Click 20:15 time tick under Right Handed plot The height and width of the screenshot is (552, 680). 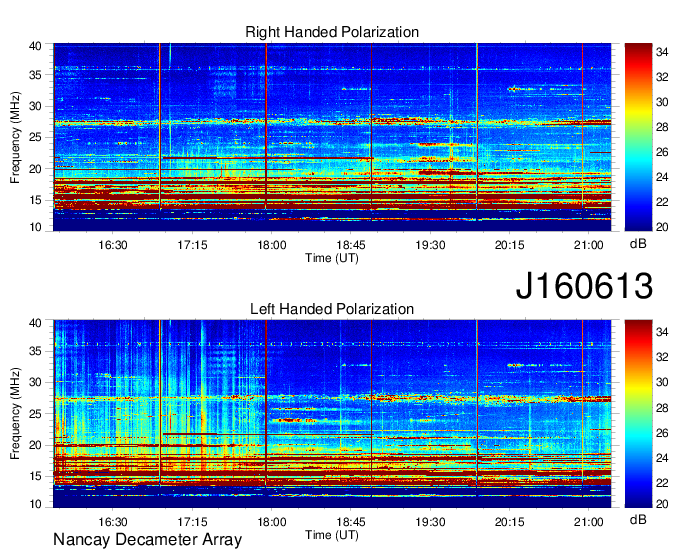click(510, 245)
